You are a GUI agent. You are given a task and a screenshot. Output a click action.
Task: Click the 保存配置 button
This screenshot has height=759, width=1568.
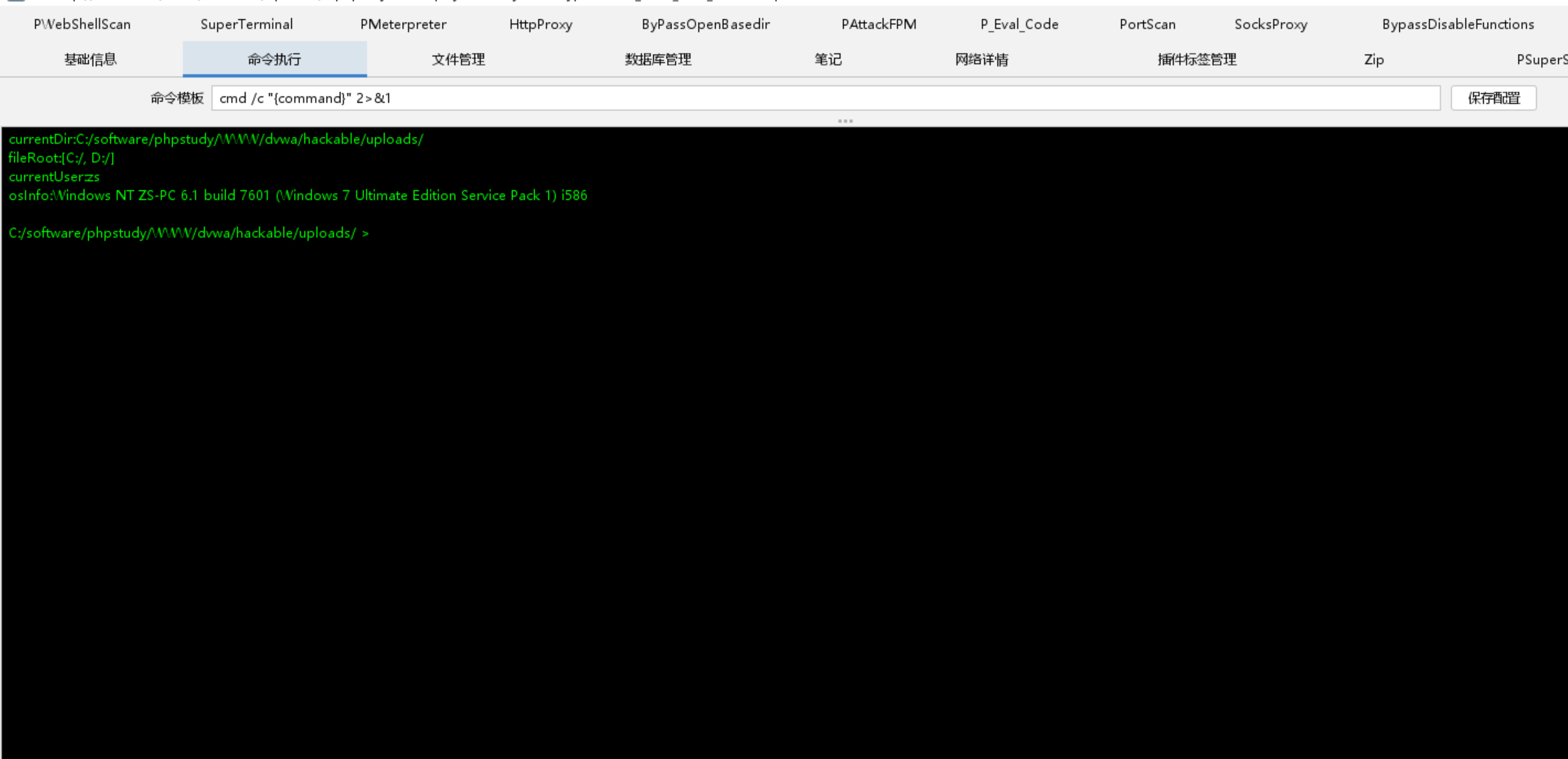click(x=1494, y=98)
